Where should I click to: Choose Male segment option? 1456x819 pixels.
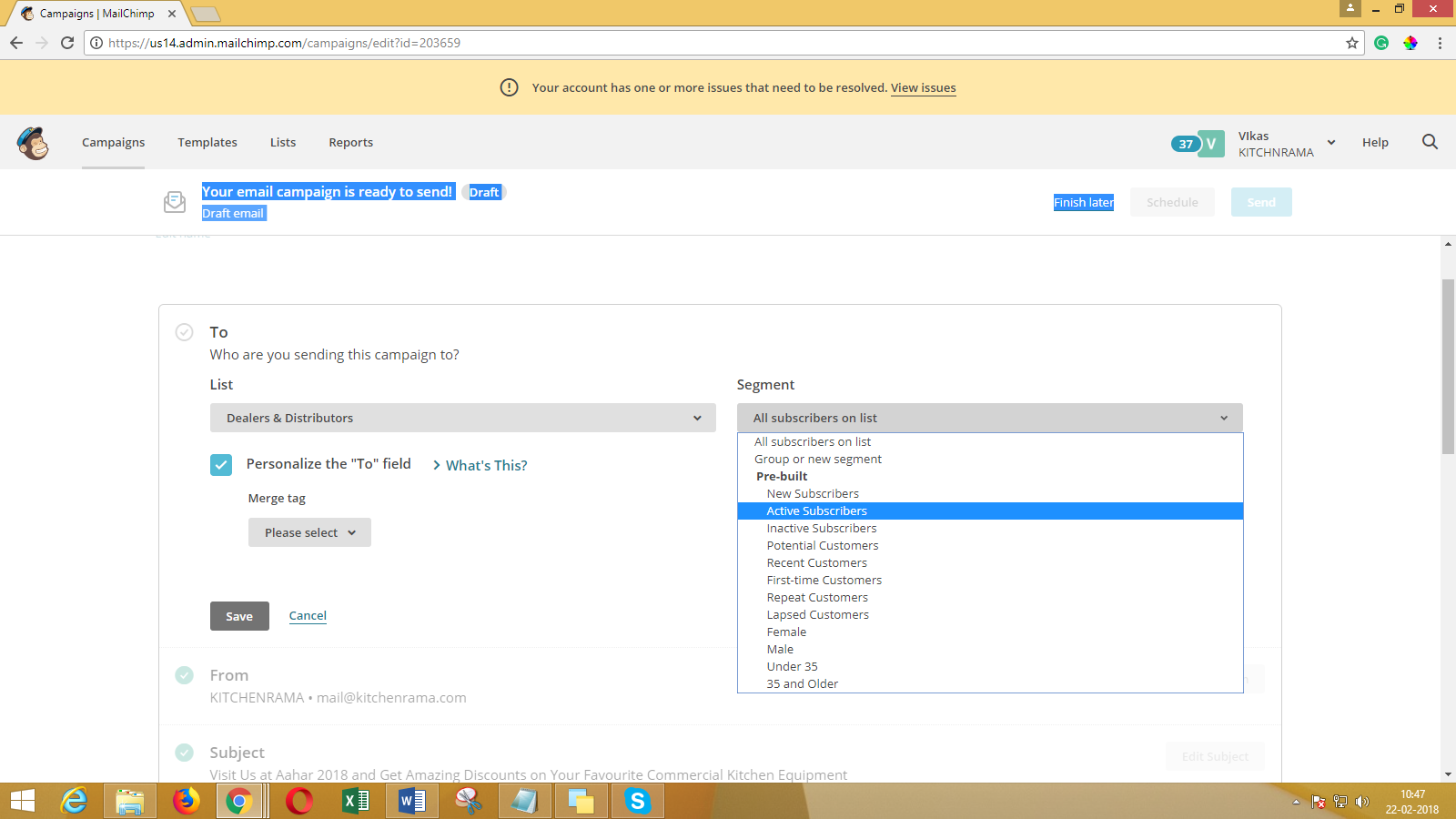(990, 649)
